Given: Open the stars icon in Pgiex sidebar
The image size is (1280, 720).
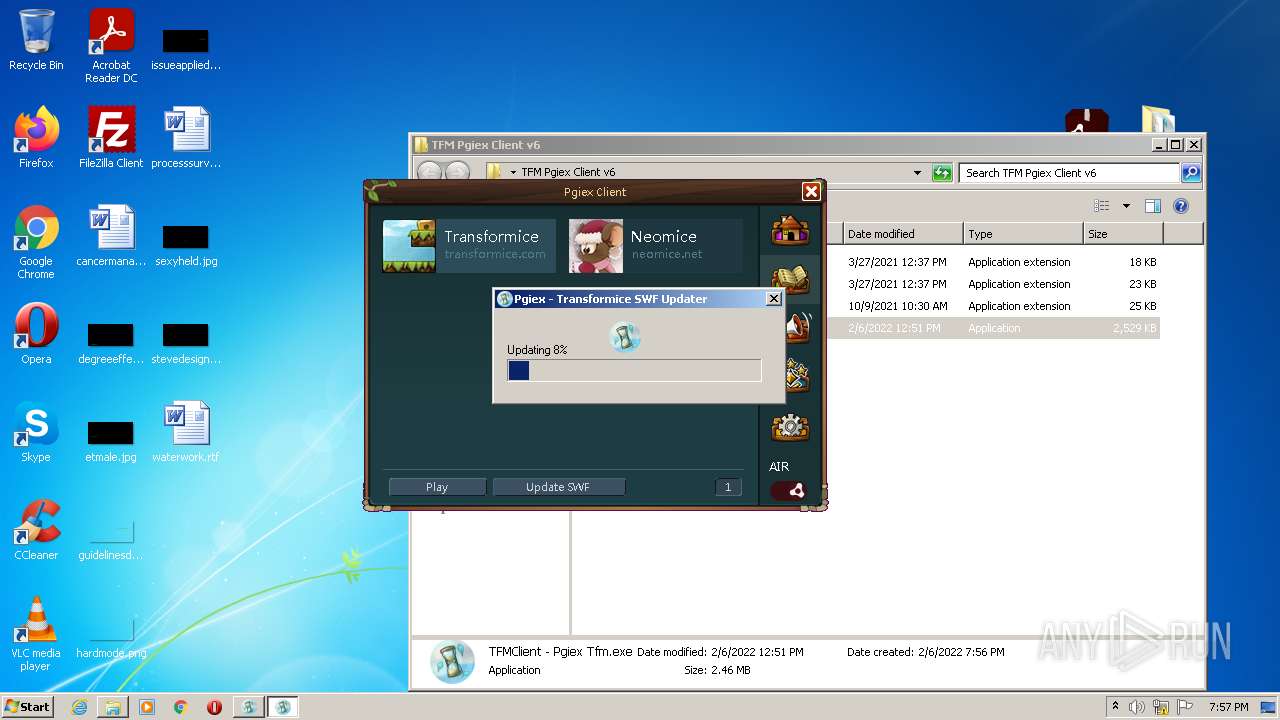Looking at the screenshot, I should click(796, 376).
